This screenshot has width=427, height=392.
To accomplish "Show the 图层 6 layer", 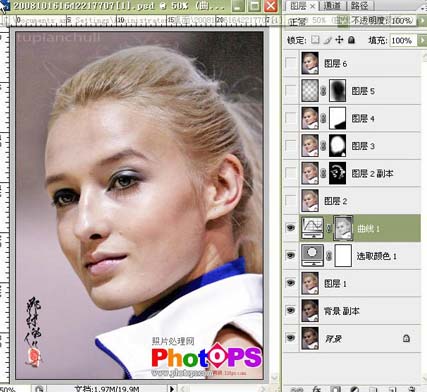I will [x=291, y=63].
